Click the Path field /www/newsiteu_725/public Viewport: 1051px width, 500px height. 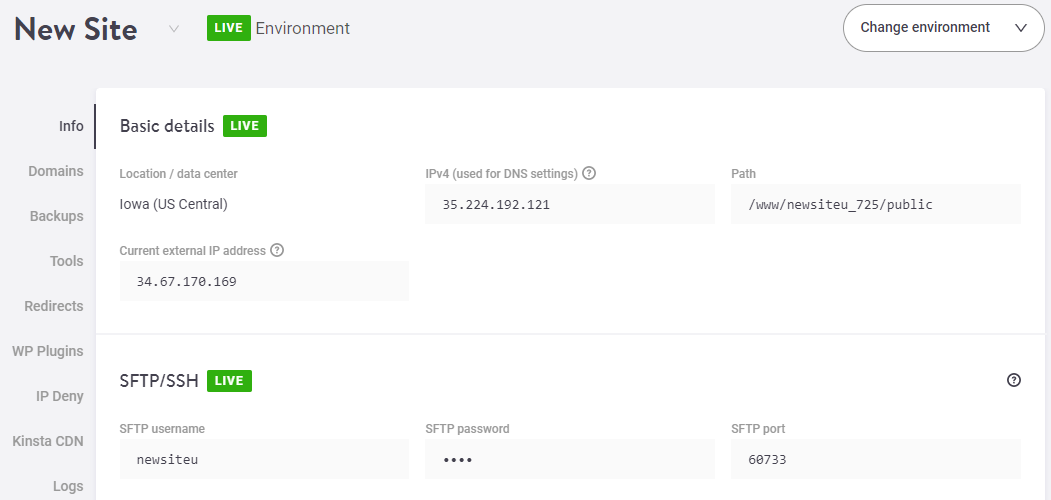876,204
